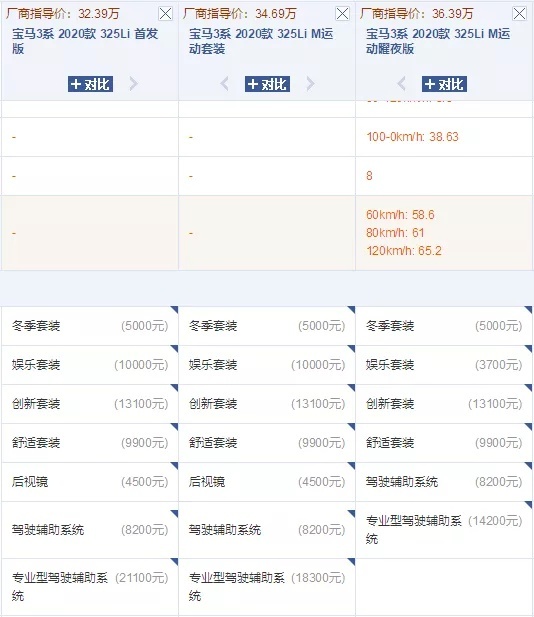Screen dimensions: 534x617
Task: Select 创新套装 text in M运动曜夜版 column
Action: 390,404
